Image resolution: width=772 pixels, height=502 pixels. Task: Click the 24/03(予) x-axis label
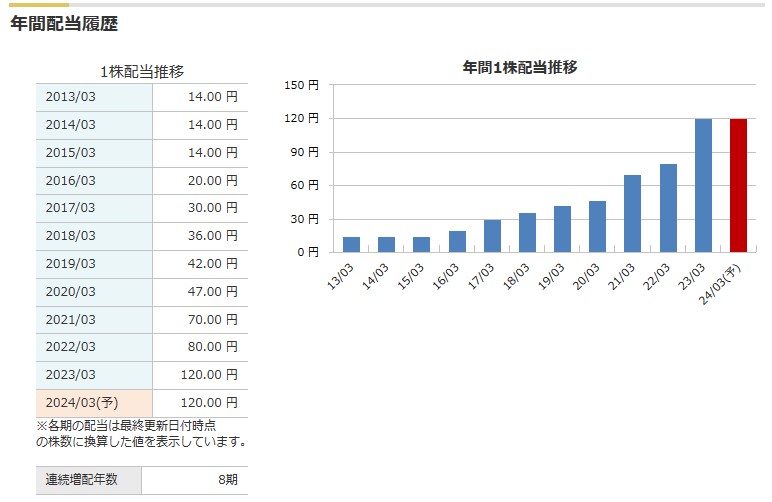720,283
